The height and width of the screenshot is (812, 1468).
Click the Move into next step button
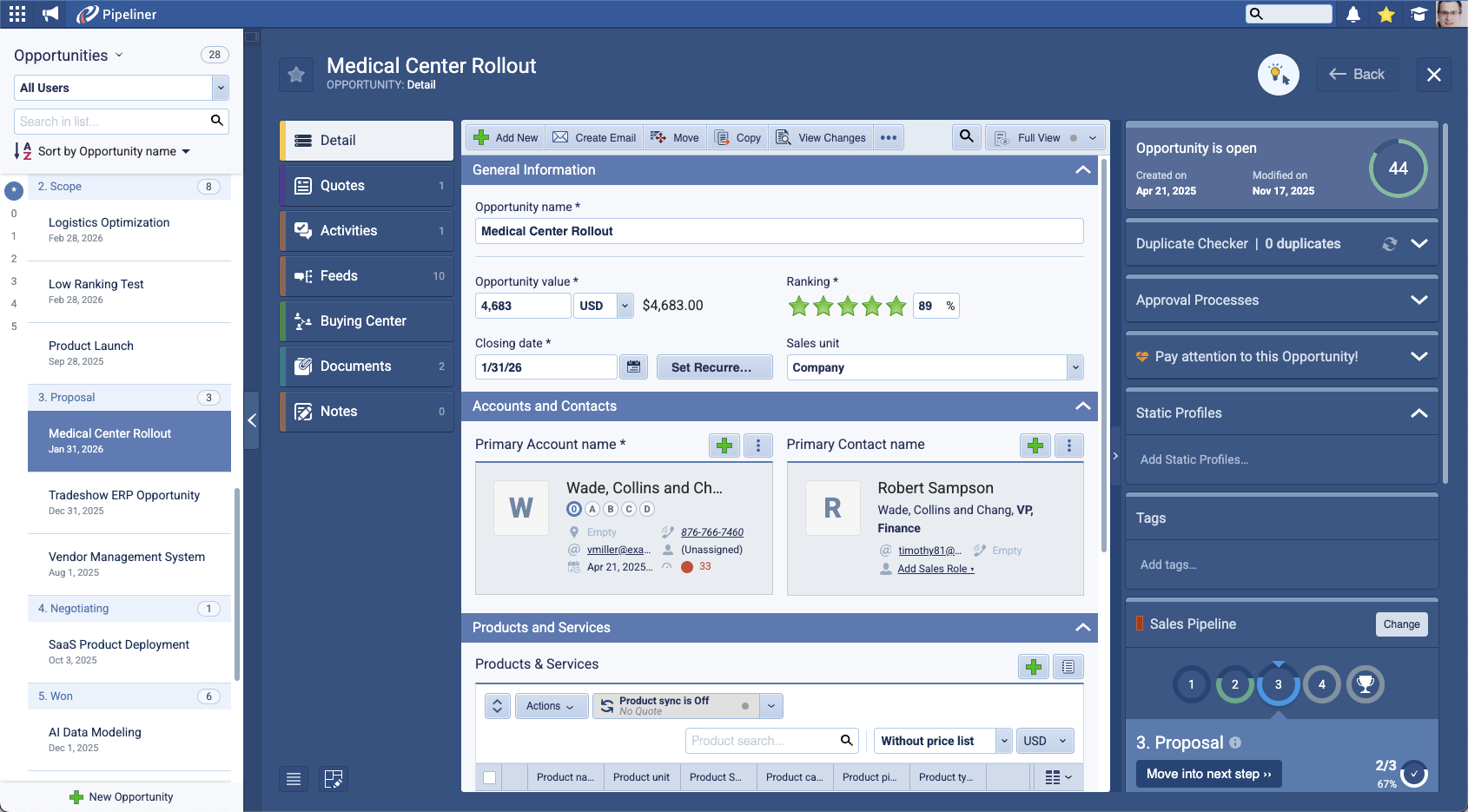tap(1208, 774)
